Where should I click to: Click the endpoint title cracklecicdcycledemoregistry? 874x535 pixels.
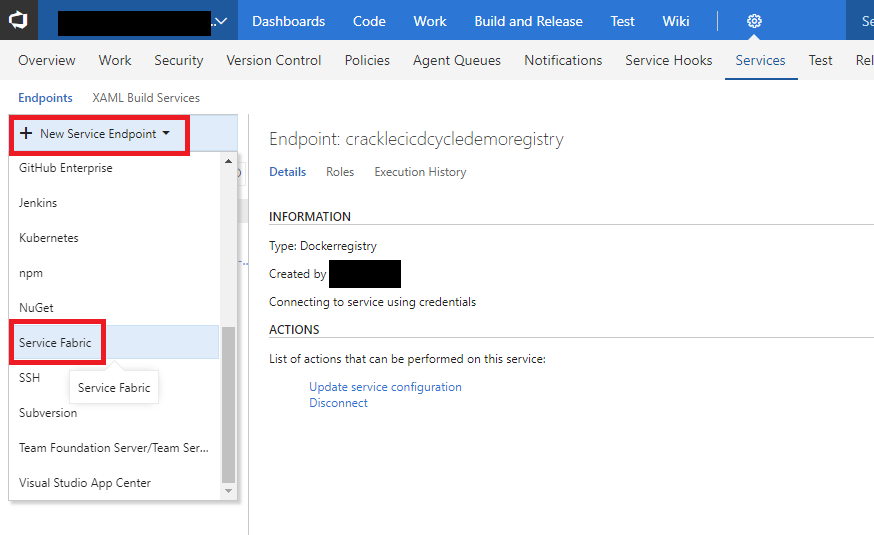[x=454, y=139]
